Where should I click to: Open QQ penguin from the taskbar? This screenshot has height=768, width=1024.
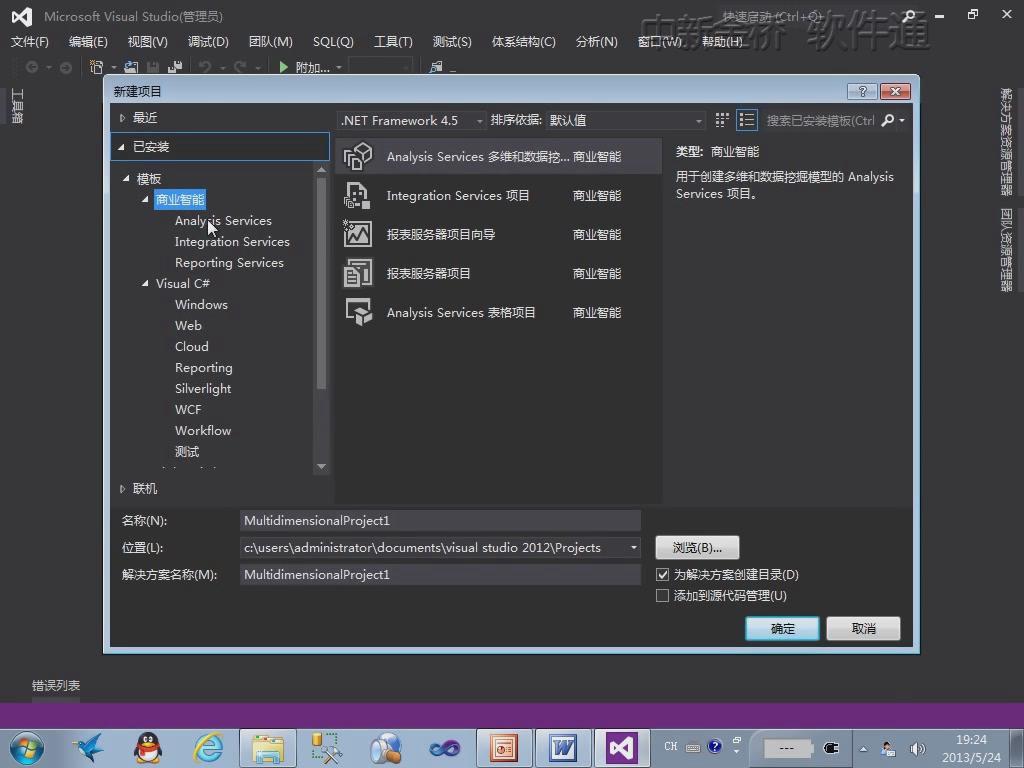coord(148,748)
